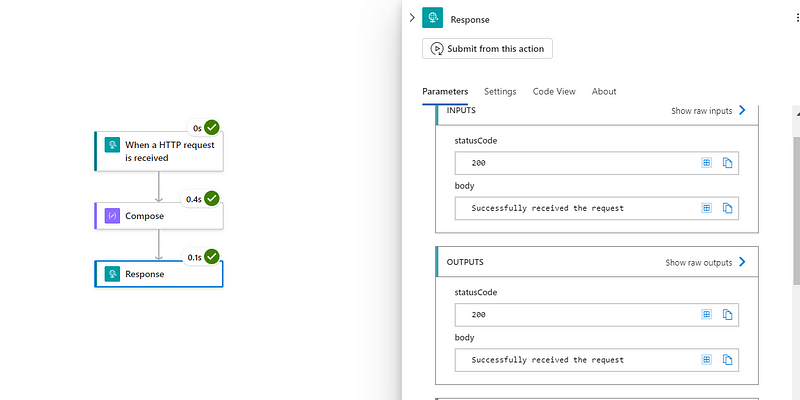
Task: Open the Code View tab
Action: pyautogui.click(x=554, y=91)
